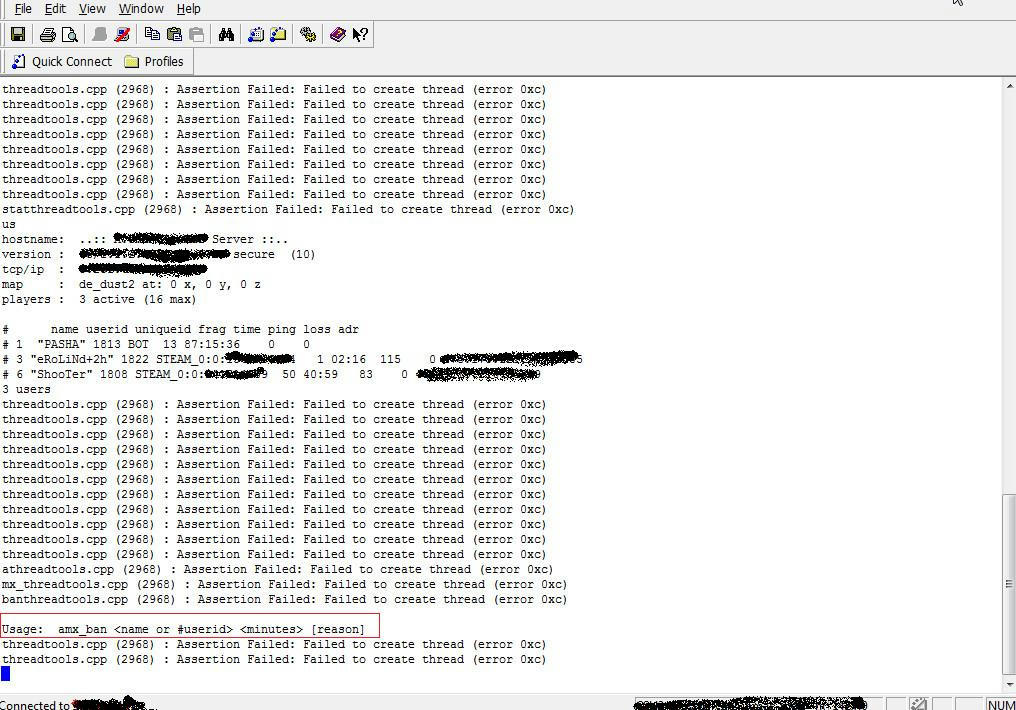Click the "ShooTer" player row
This screenshot has width=1016, height=710.
pos(271,374)
